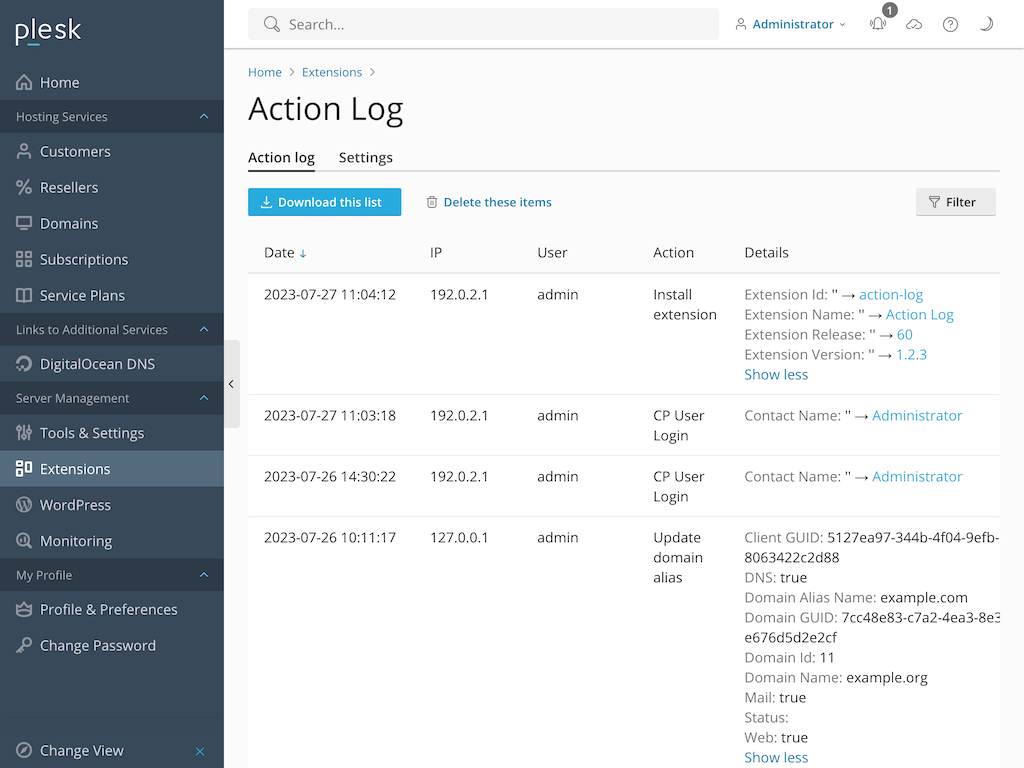
Task: Click the Search input field
Action: pos(490,25)
